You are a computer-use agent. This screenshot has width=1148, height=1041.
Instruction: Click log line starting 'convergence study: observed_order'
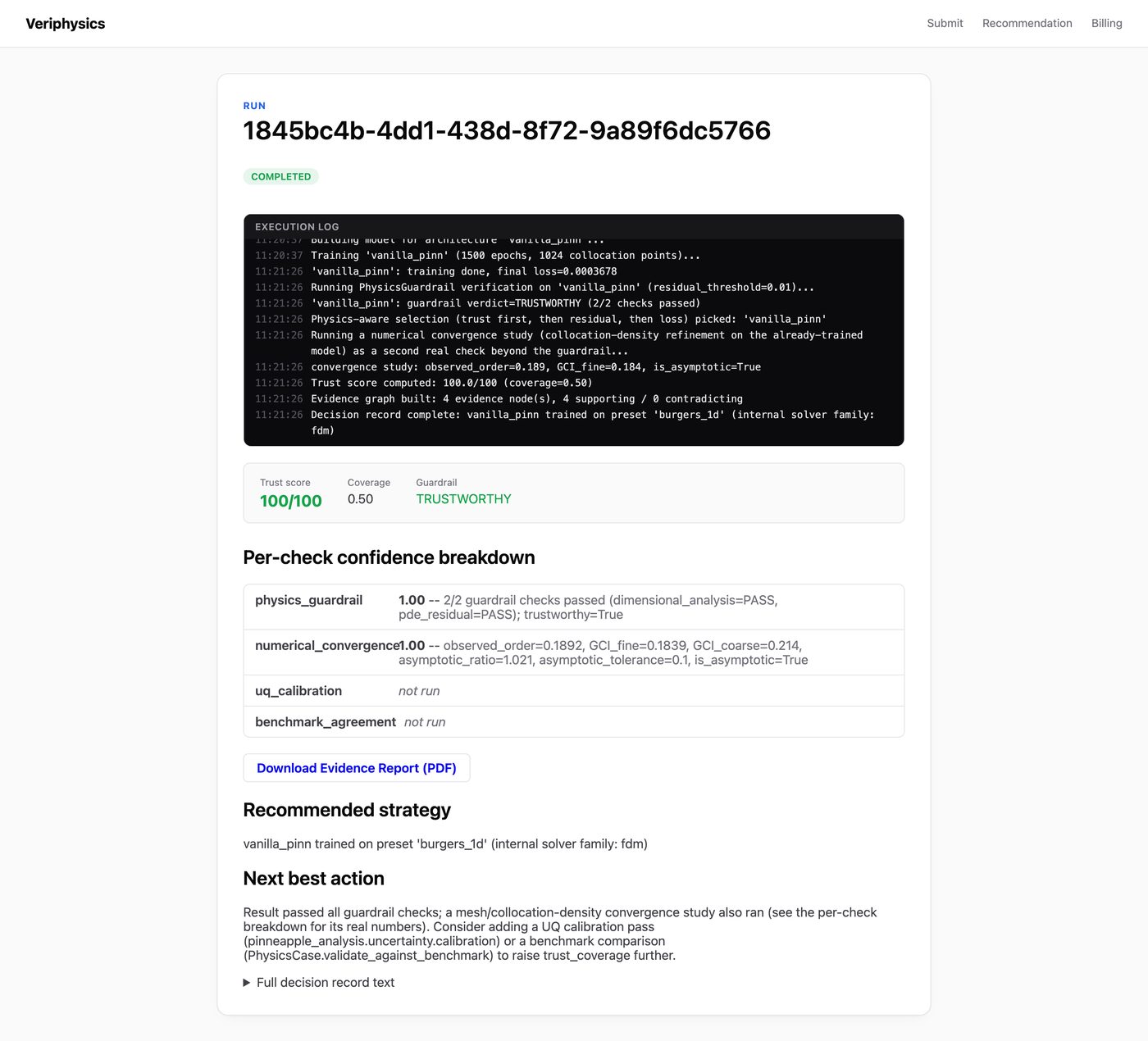coord(535,367)
